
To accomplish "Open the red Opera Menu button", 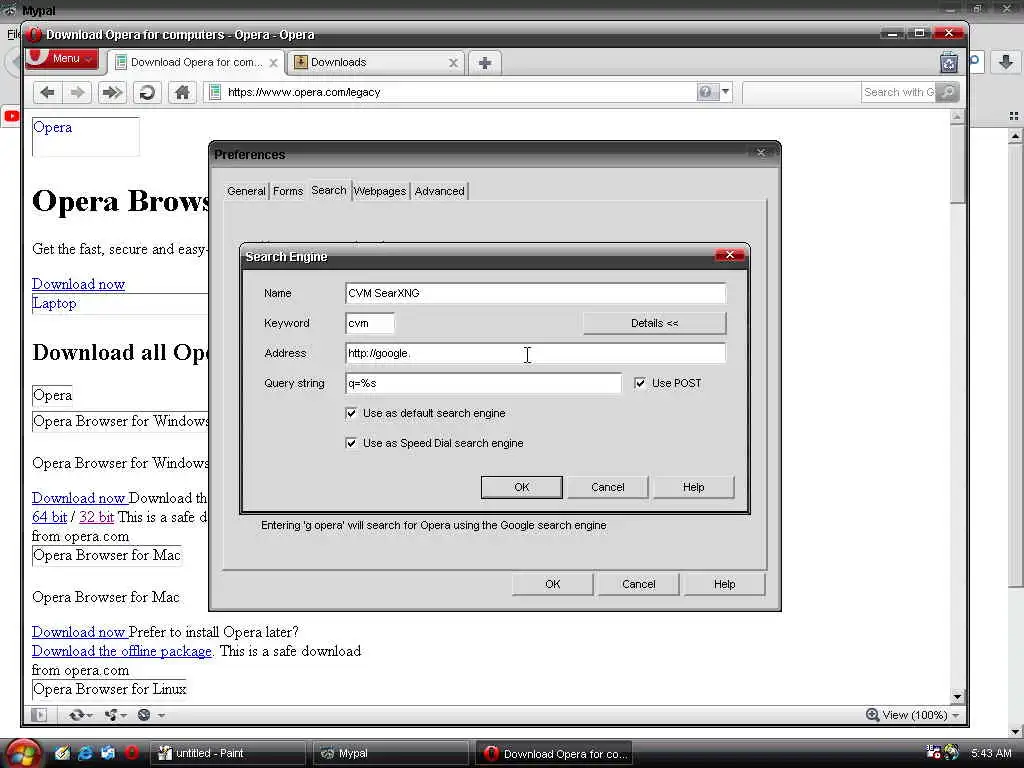I will point(62,58).
